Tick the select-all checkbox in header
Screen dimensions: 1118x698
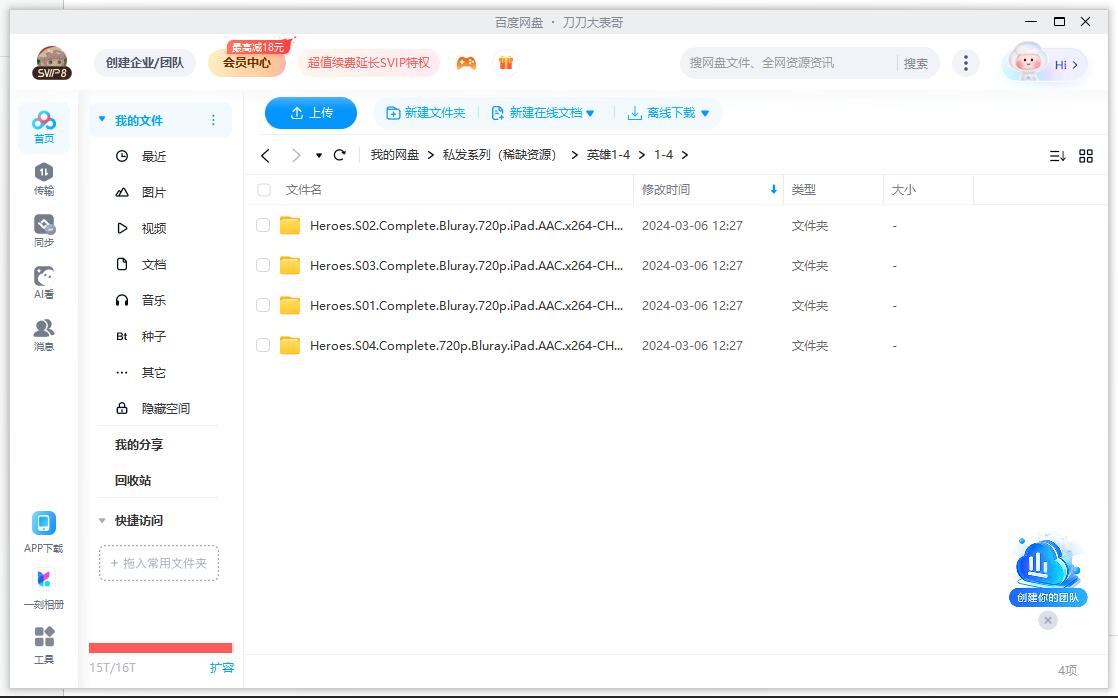coord(264,190)
